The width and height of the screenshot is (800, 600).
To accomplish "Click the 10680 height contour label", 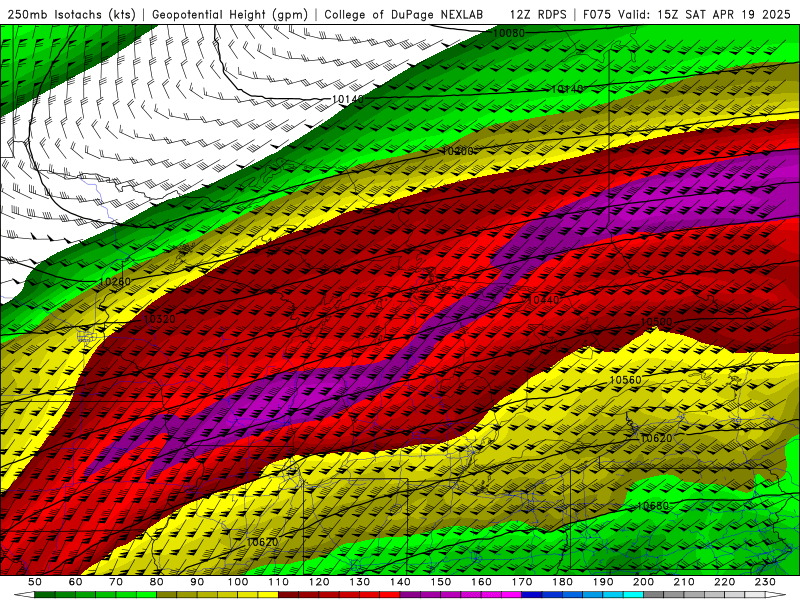I will [x=653, y=506].
